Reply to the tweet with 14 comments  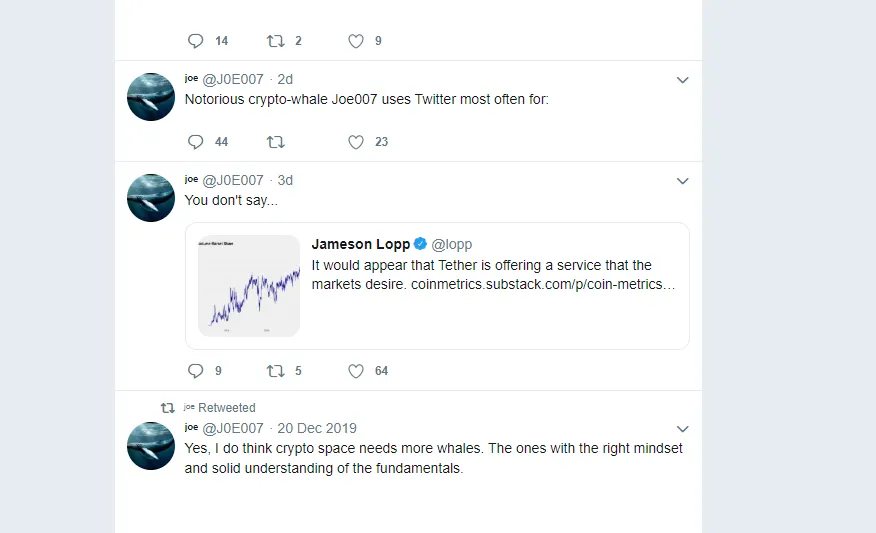[x=196, y=41]
